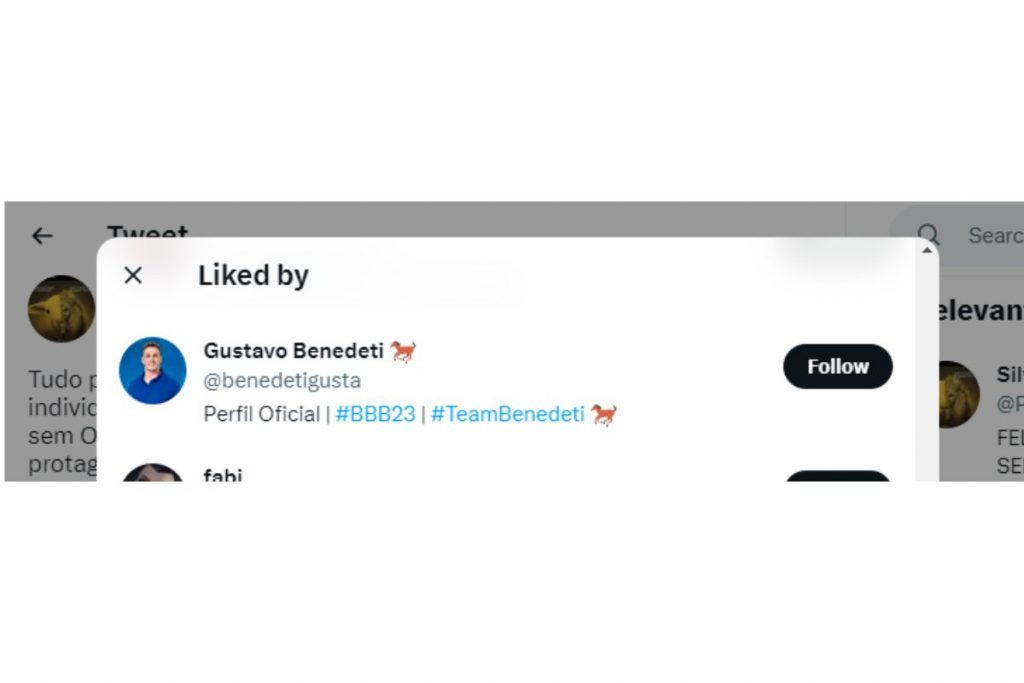
Task: Click the back arrow beside Tweet
Action: tap(41, 236)
